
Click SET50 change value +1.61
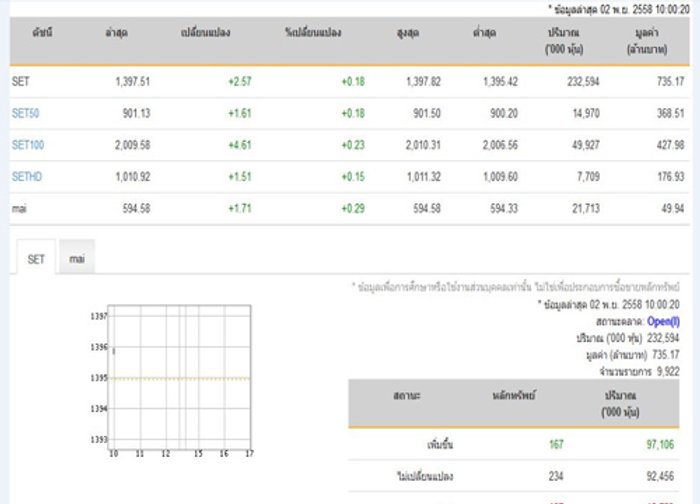(x=240, y=113)
